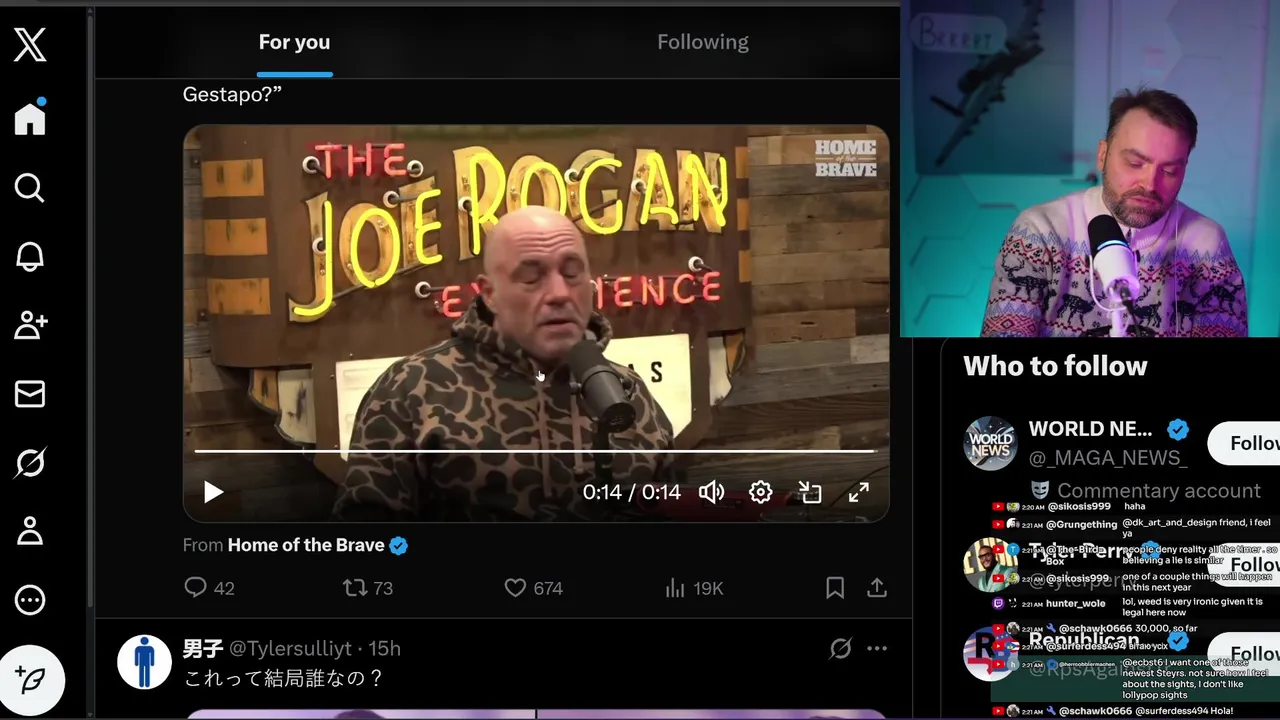Open Grok actions on Tylersulliyt post

[x=841, y=649]
